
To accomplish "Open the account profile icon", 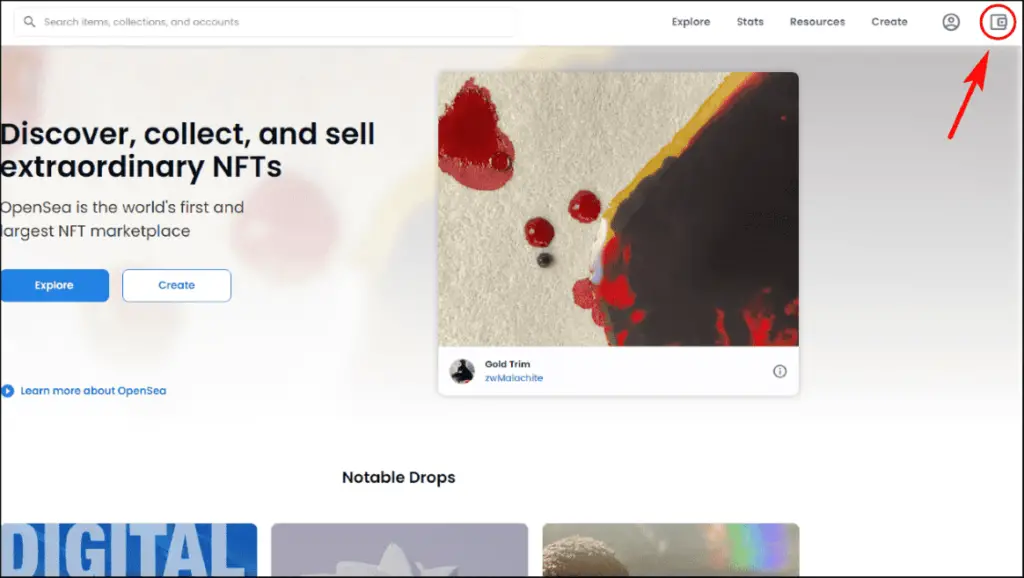I will tap(951, 22).
